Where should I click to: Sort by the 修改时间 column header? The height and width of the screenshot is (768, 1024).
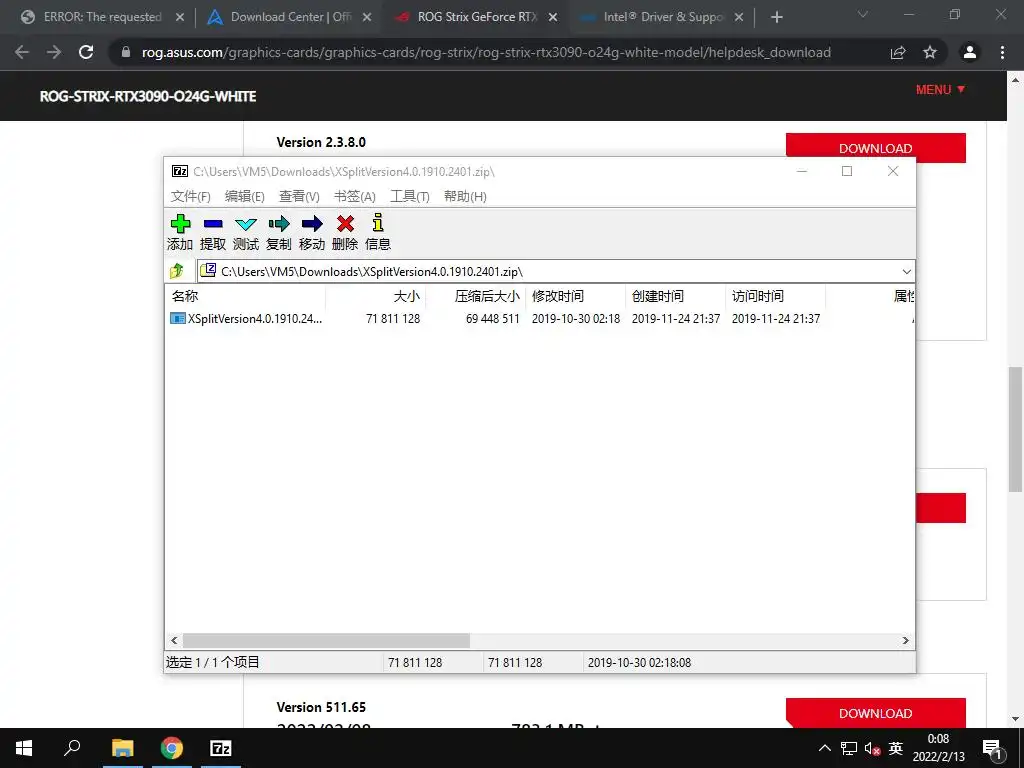[x=575, y=296]
